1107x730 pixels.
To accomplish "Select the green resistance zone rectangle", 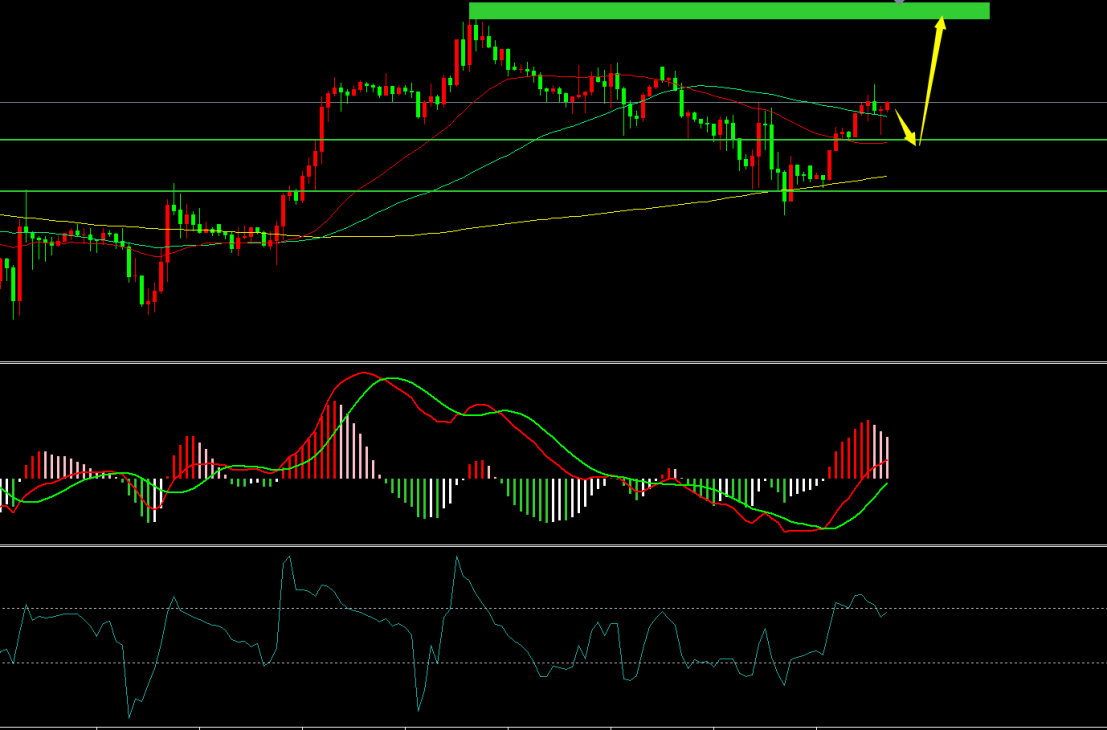I will tap(729, 11).
